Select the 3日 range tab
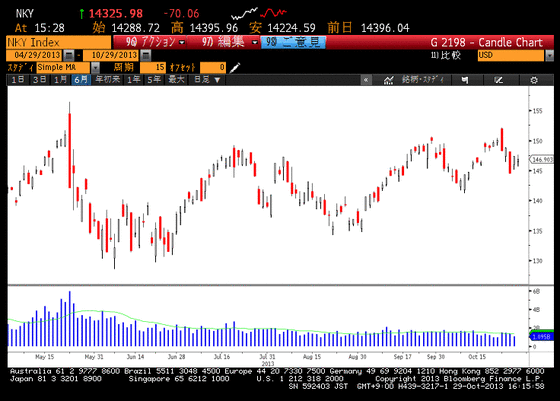 pos(39,80)
